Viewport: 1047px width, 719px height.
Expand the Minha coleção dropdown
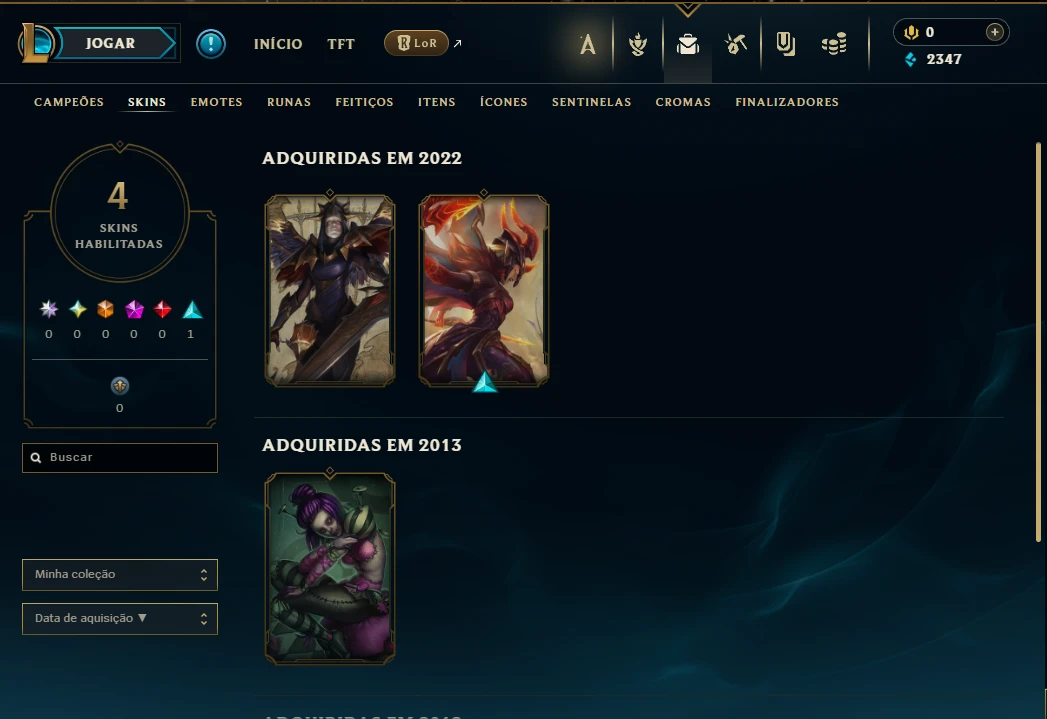tap(120, 575)
